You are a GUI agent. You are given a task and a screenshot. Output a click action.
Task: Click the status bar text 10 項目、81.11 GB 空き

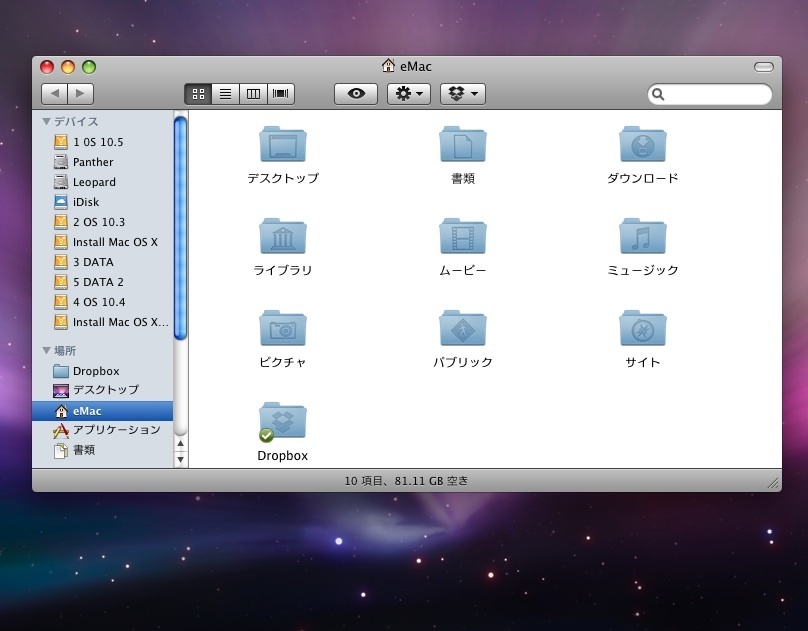(406, 481)
